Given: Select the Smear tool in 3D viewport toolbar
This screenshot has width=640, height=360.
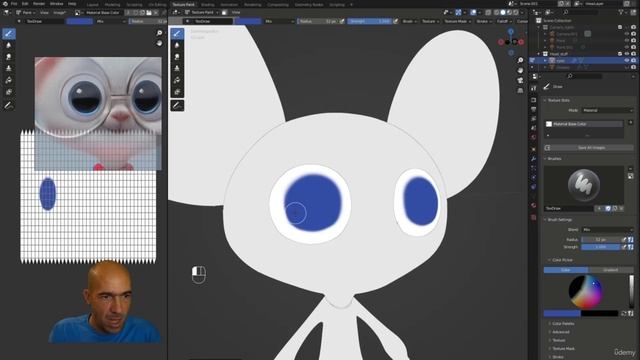Looking at the screenshot, I should tap(177, 57).
